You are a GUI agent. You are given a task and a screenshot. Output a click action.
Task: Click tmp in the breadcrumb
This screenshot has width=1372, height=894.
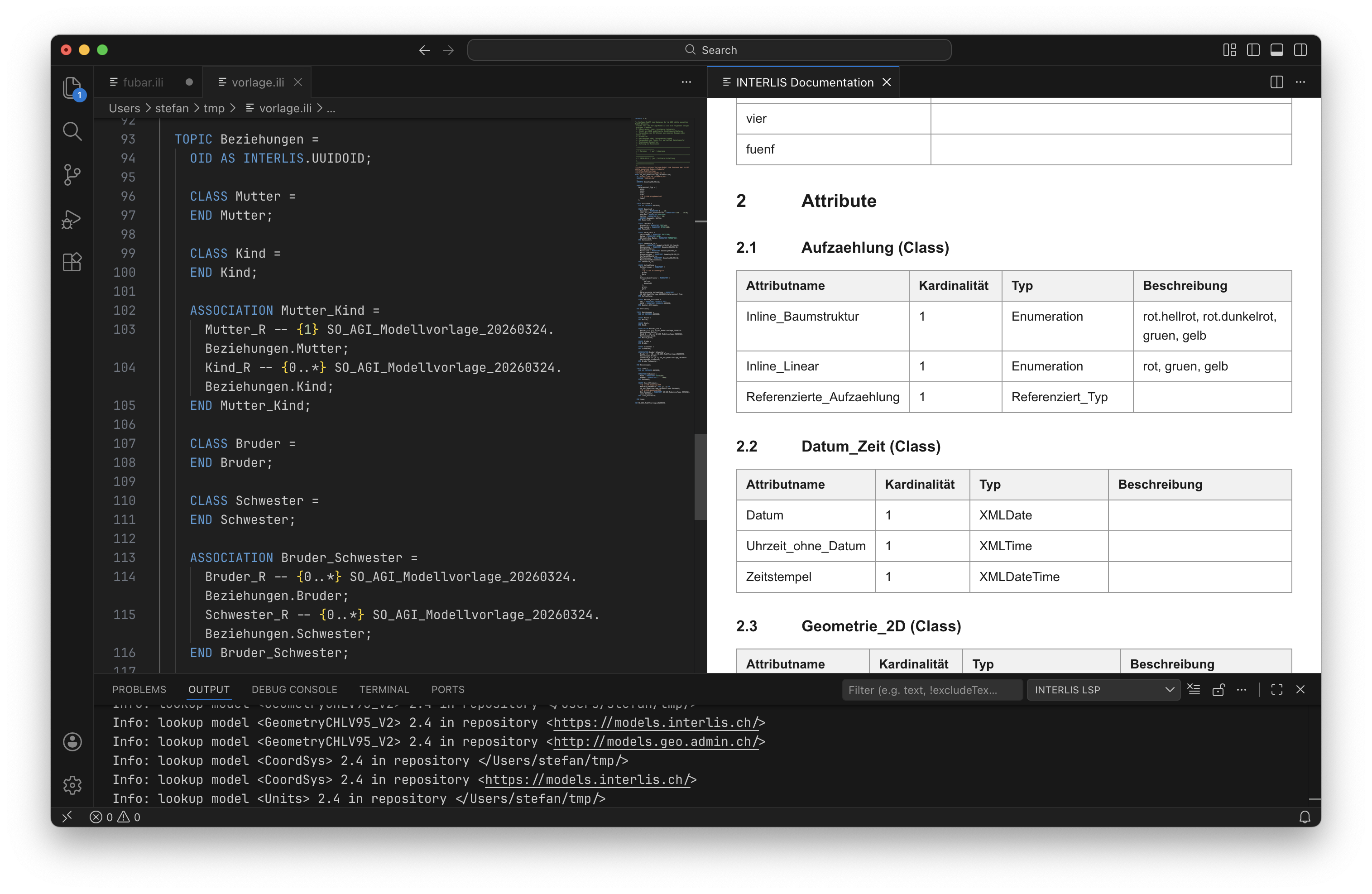pyautogui.click(x=214, y=108)
